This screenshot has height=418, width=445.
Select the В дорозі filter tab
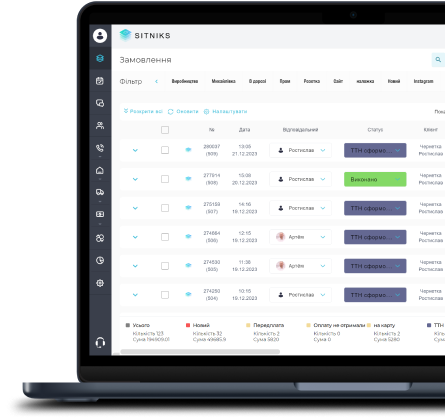coord(257,81)
